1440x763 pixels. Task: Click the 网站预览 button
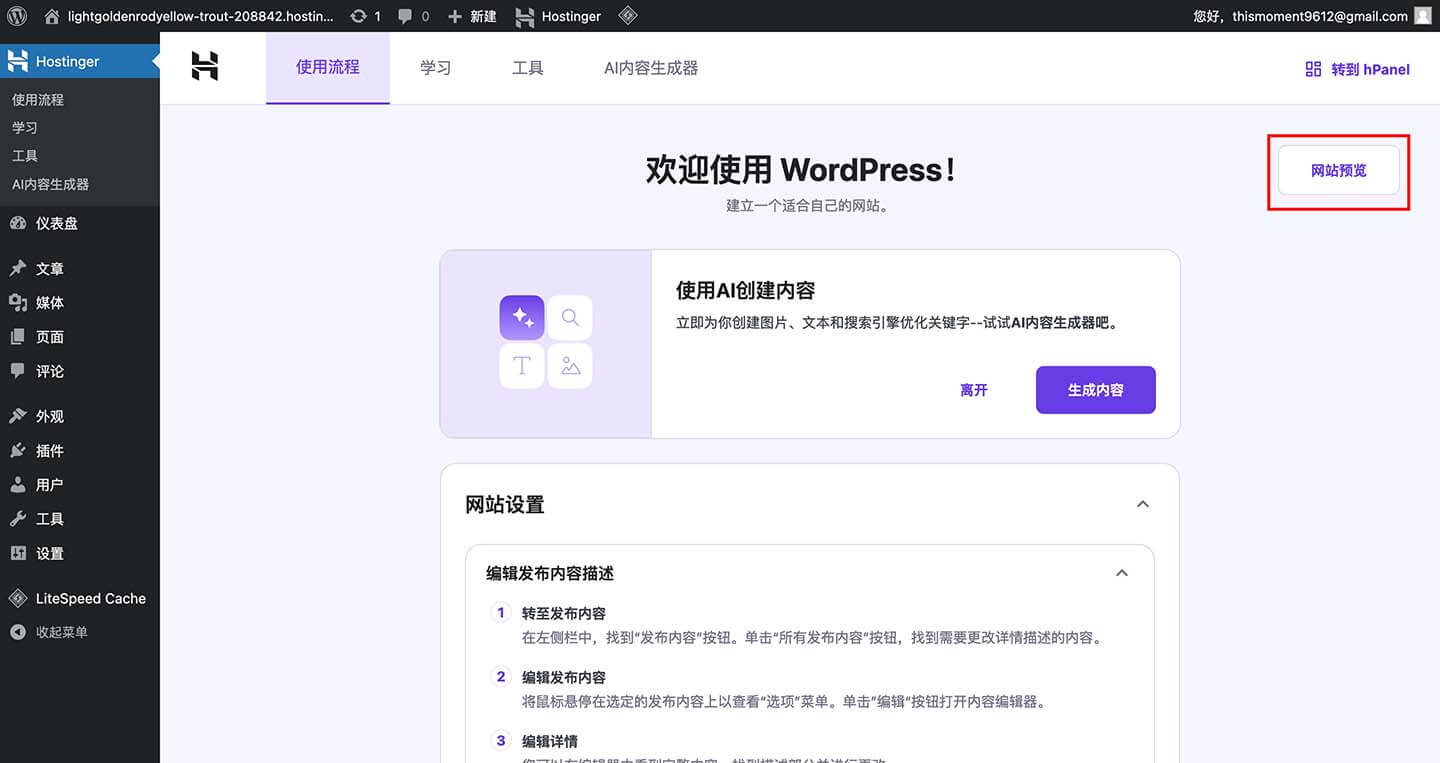click(x=1339, y=171)
